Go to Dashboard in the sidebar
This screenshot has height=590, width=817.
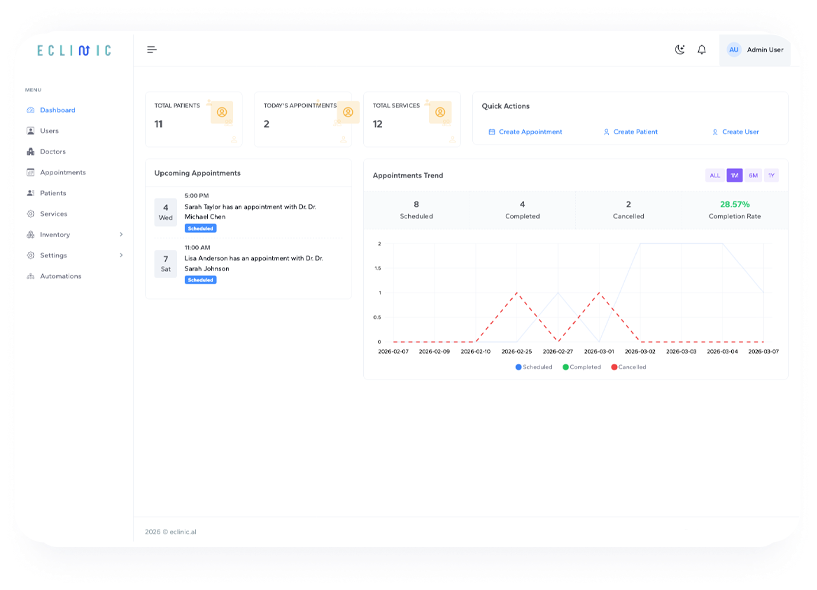pos(57,110)
